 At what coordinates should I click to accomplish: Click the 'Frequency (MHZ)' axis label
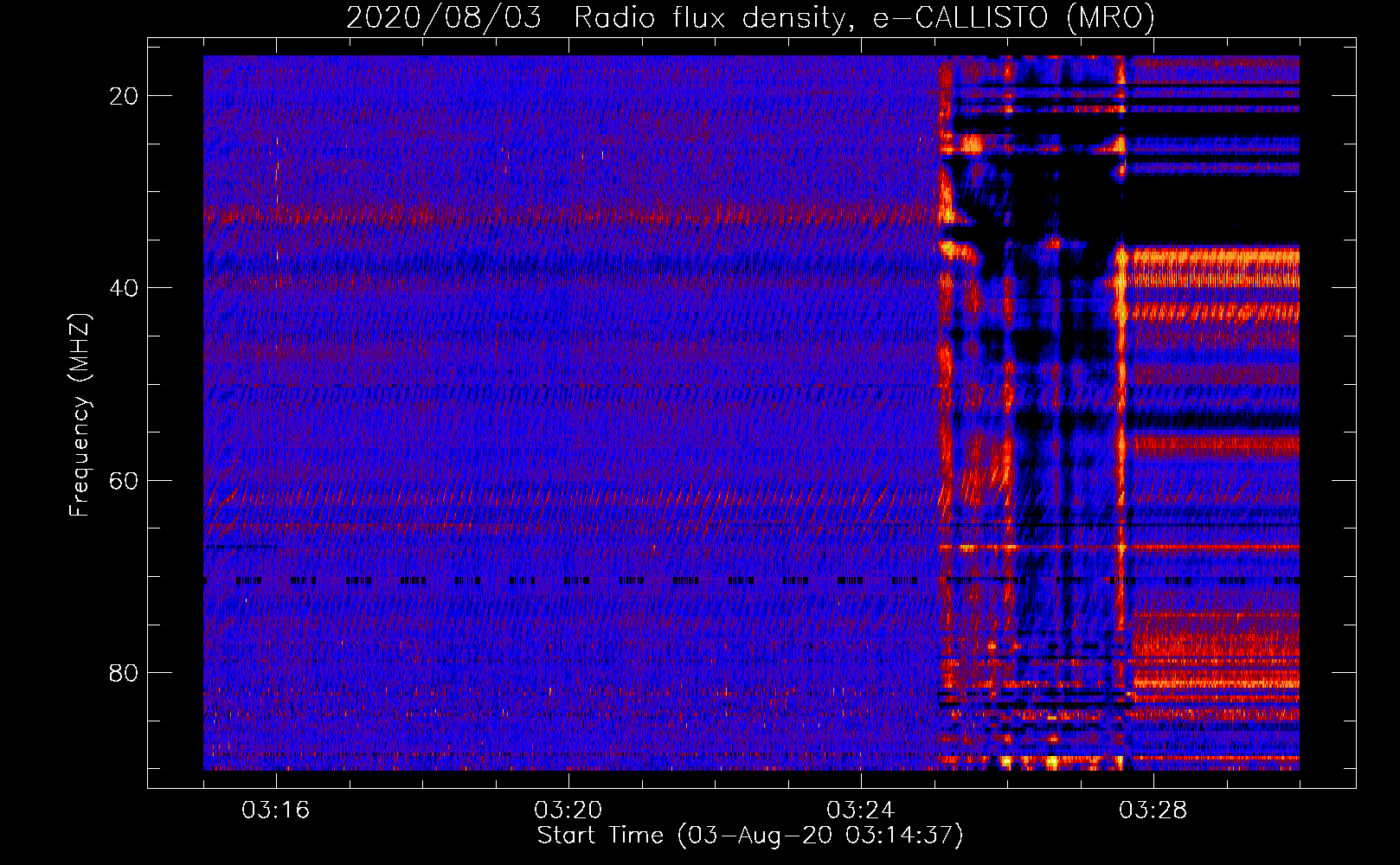pos(80,415)
